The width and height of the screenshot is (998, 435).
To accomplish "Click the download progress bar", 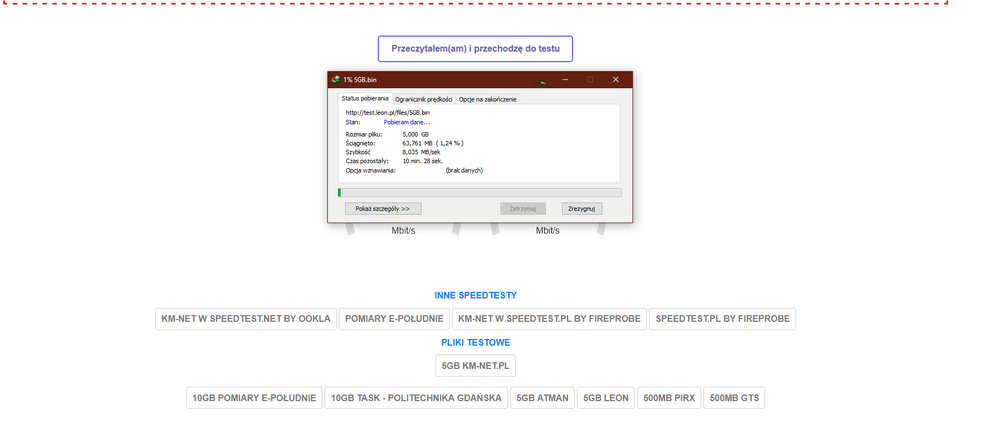I will (480, 192).
